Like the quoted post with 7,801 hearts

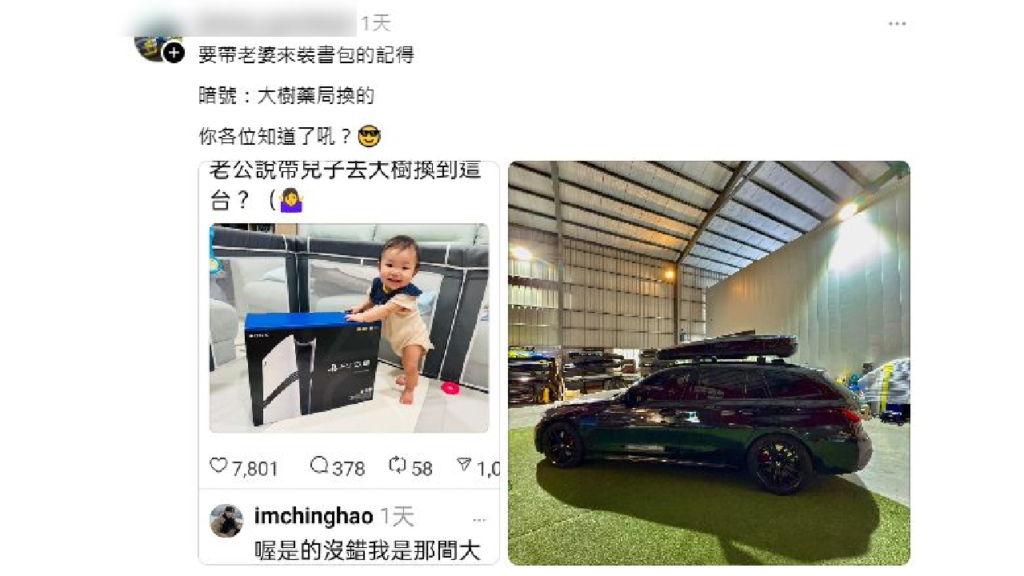[x=218, y=466]
